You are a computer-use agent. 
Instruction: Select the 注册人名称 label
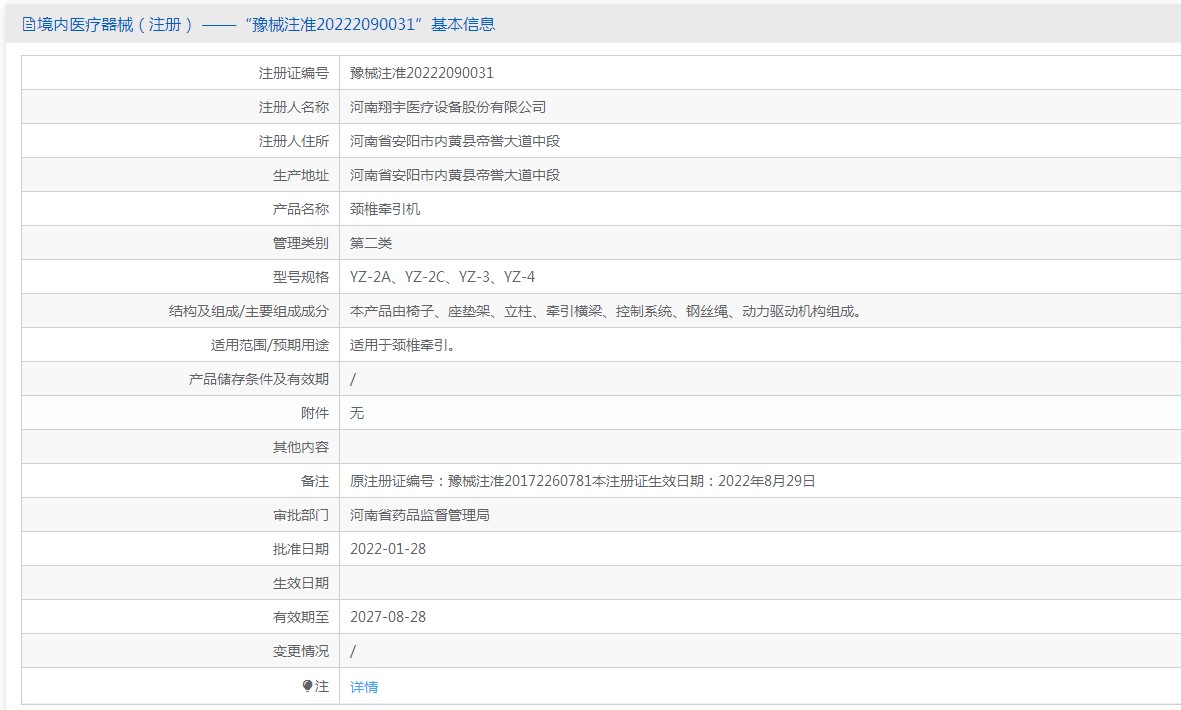[x=294, y=107]
